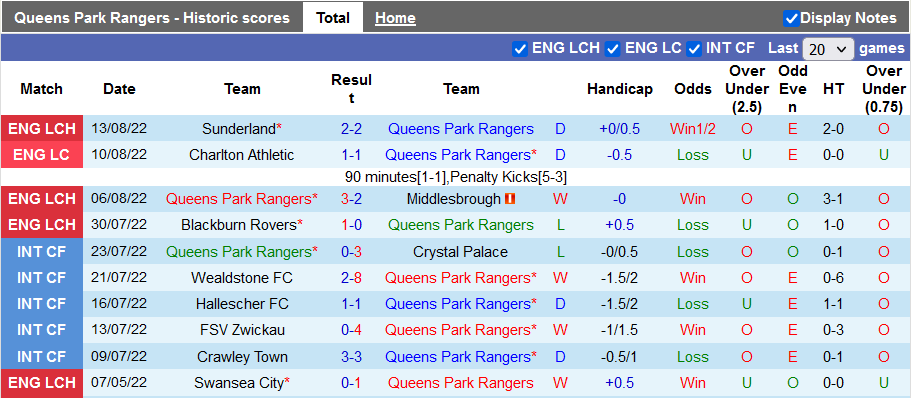Uncheck the ENG LCH filter checkbox
This screenshot has height=398, width=911.
pos(520,49)
